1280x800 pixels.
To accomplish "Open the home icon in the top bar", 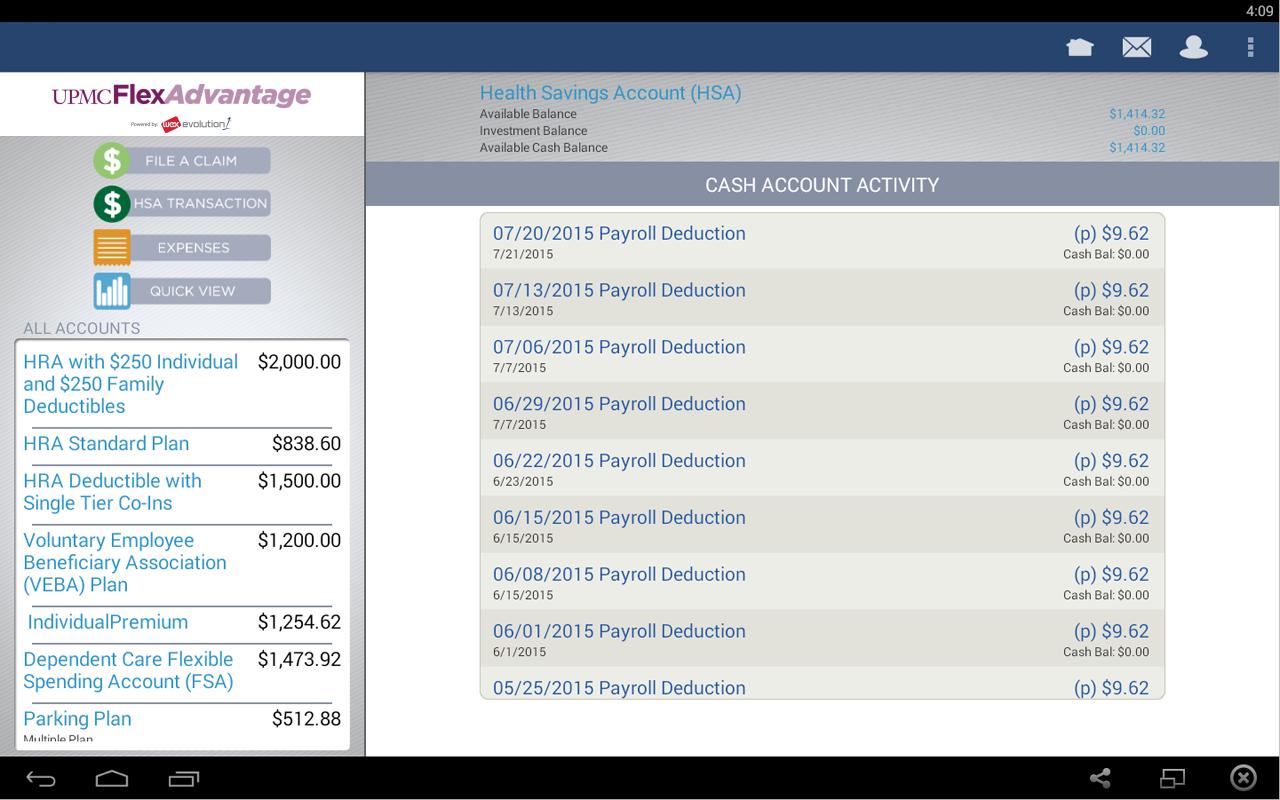I will coord(1080,47).
